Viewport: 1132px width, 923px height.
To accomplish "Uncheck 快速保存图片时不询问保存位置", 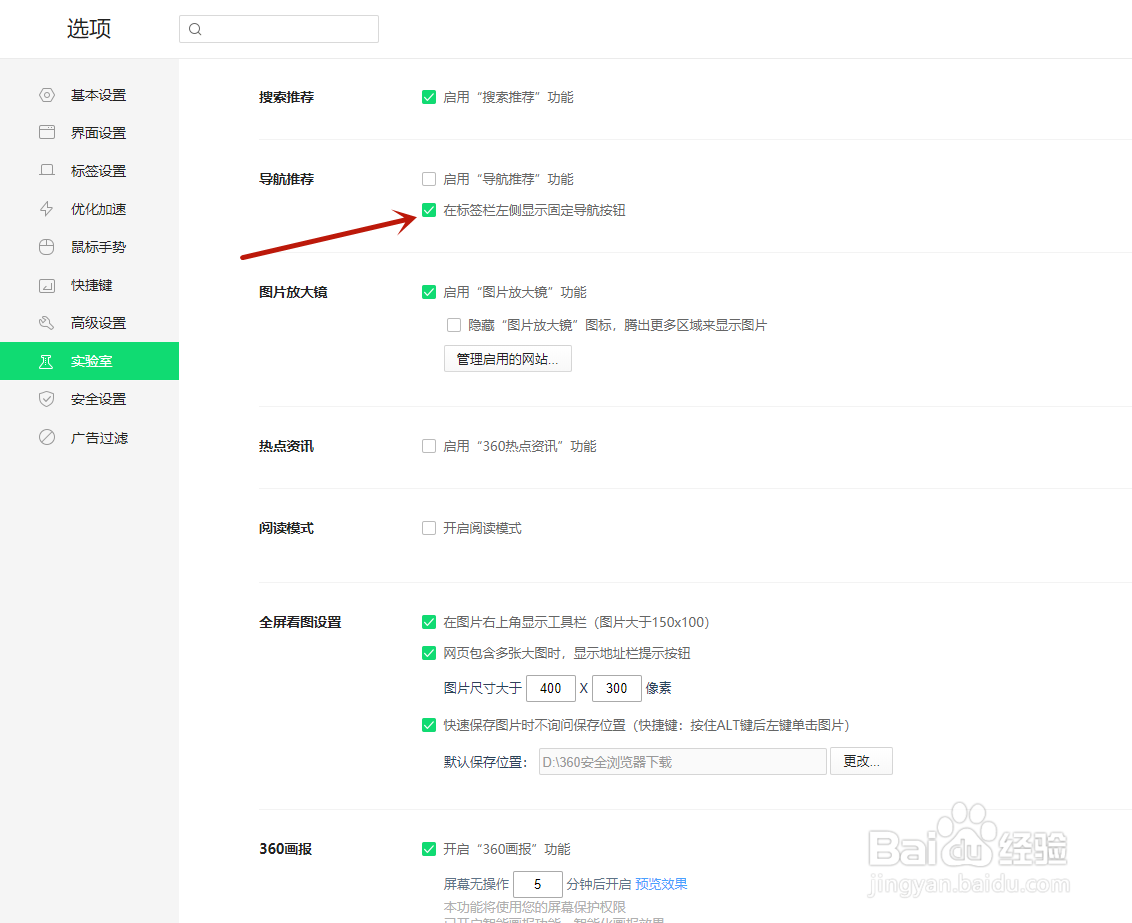I will (429, 725).
